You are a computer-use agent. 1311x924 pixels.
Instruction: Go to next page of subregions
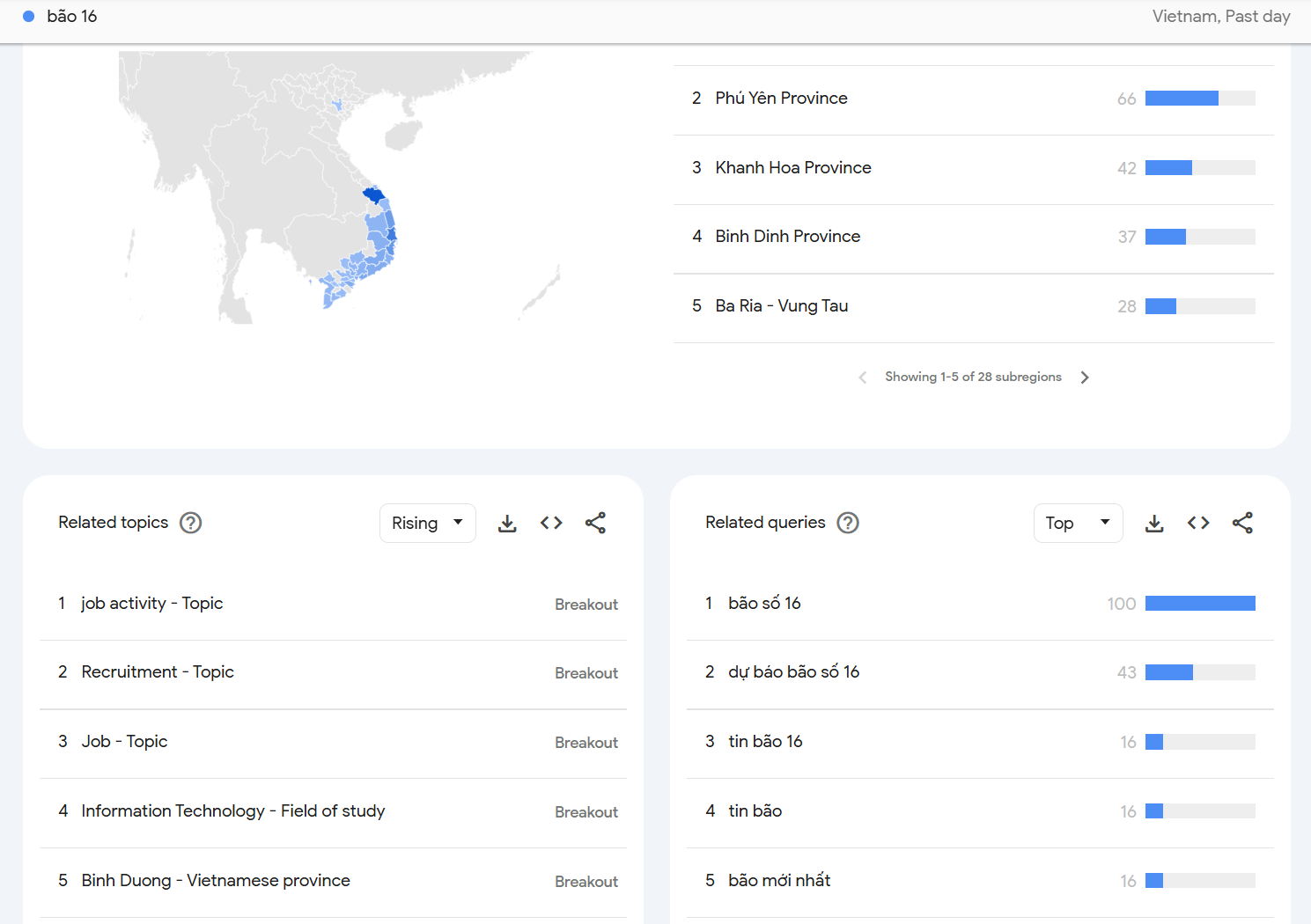point(1085,378)
